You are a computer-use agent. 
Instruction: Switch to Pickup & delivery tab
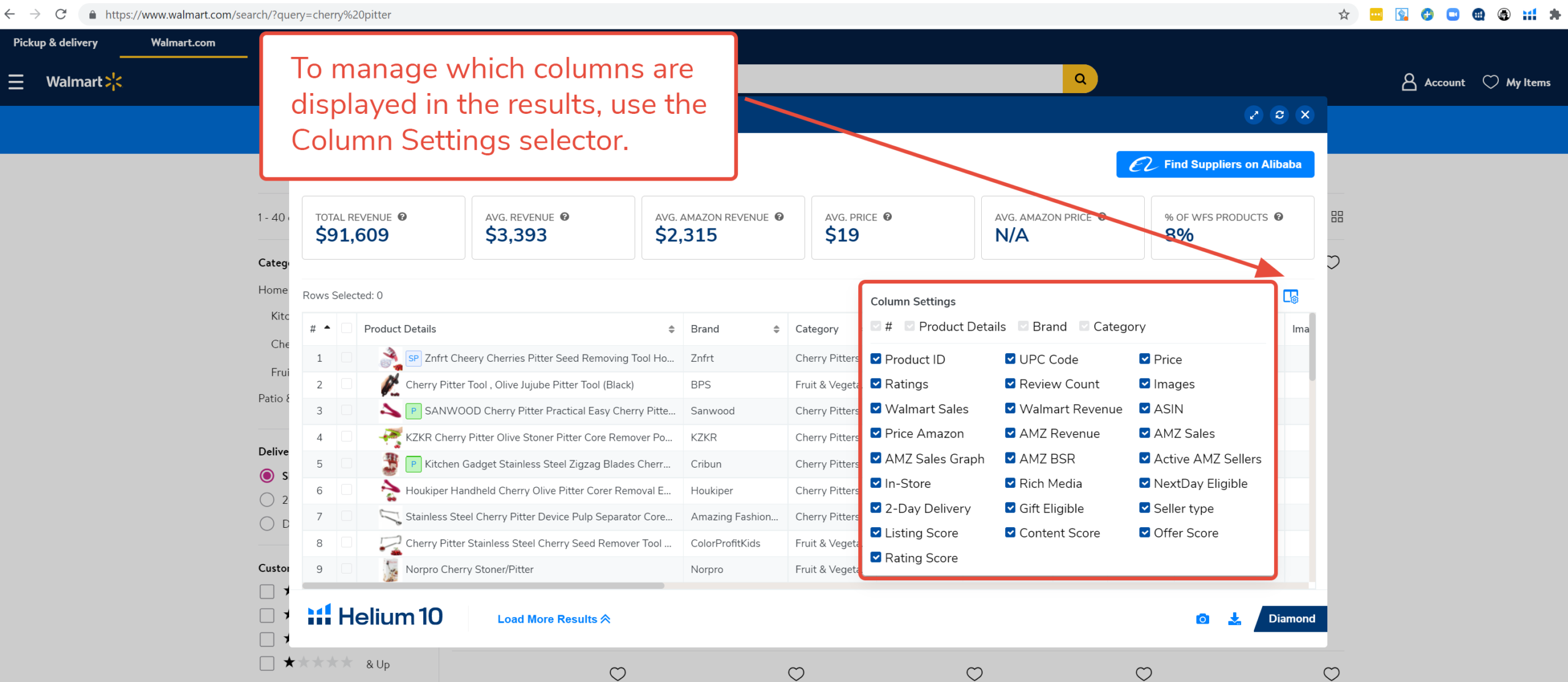(56, 43)
